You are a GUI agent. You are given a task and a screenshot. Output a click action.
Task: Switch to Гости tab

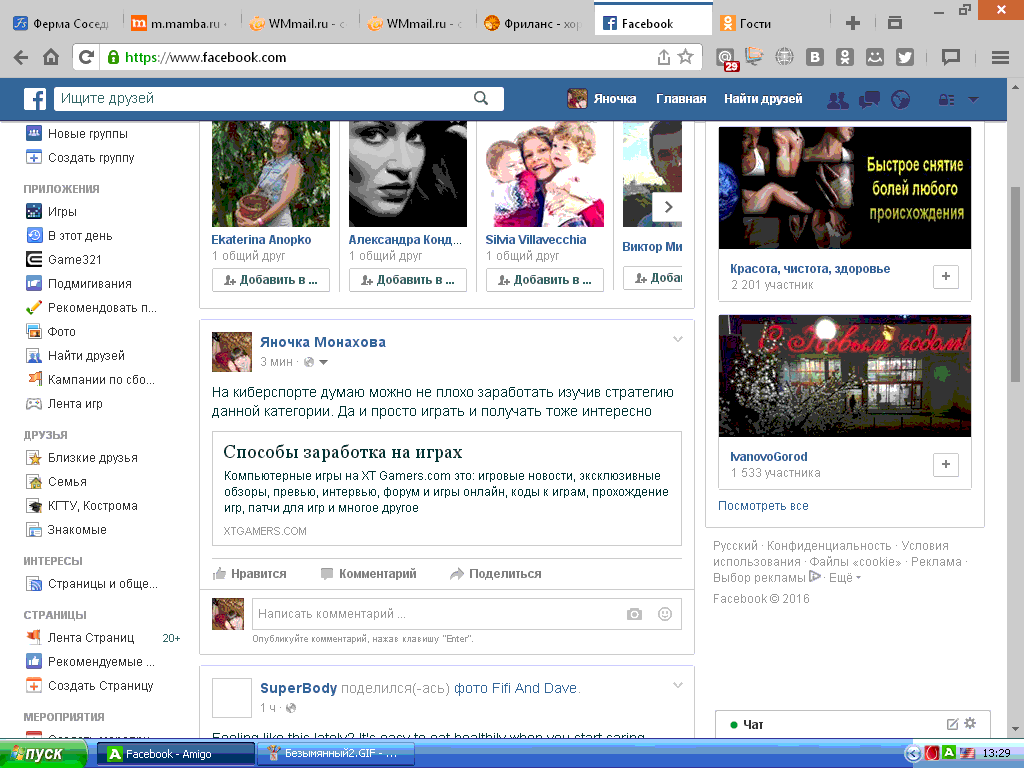(771, 24)
